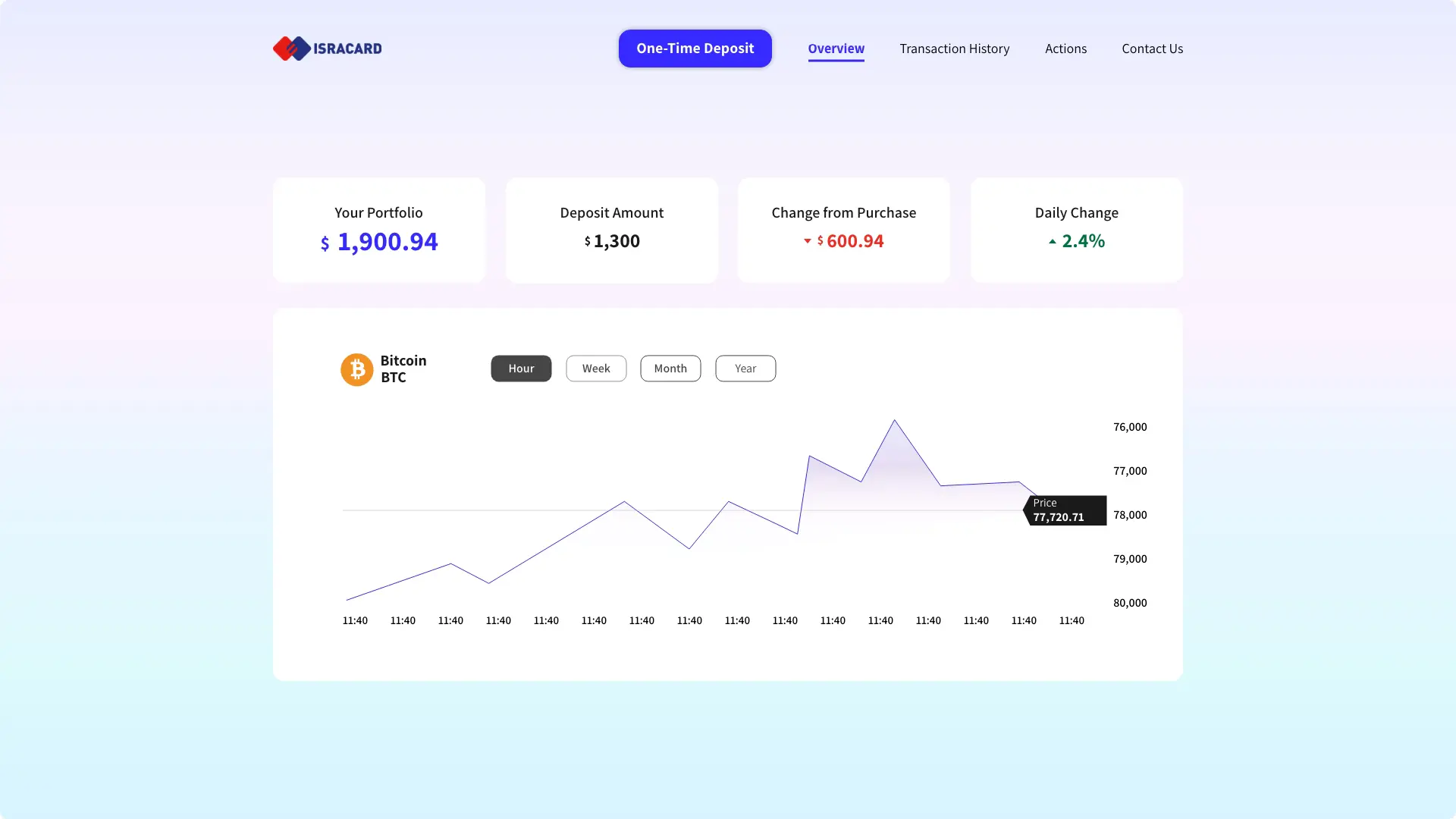The height and width of the screenshot is (819, 1456).
Task: Click the 80,000 axis label
Action: pos(1130,603)
